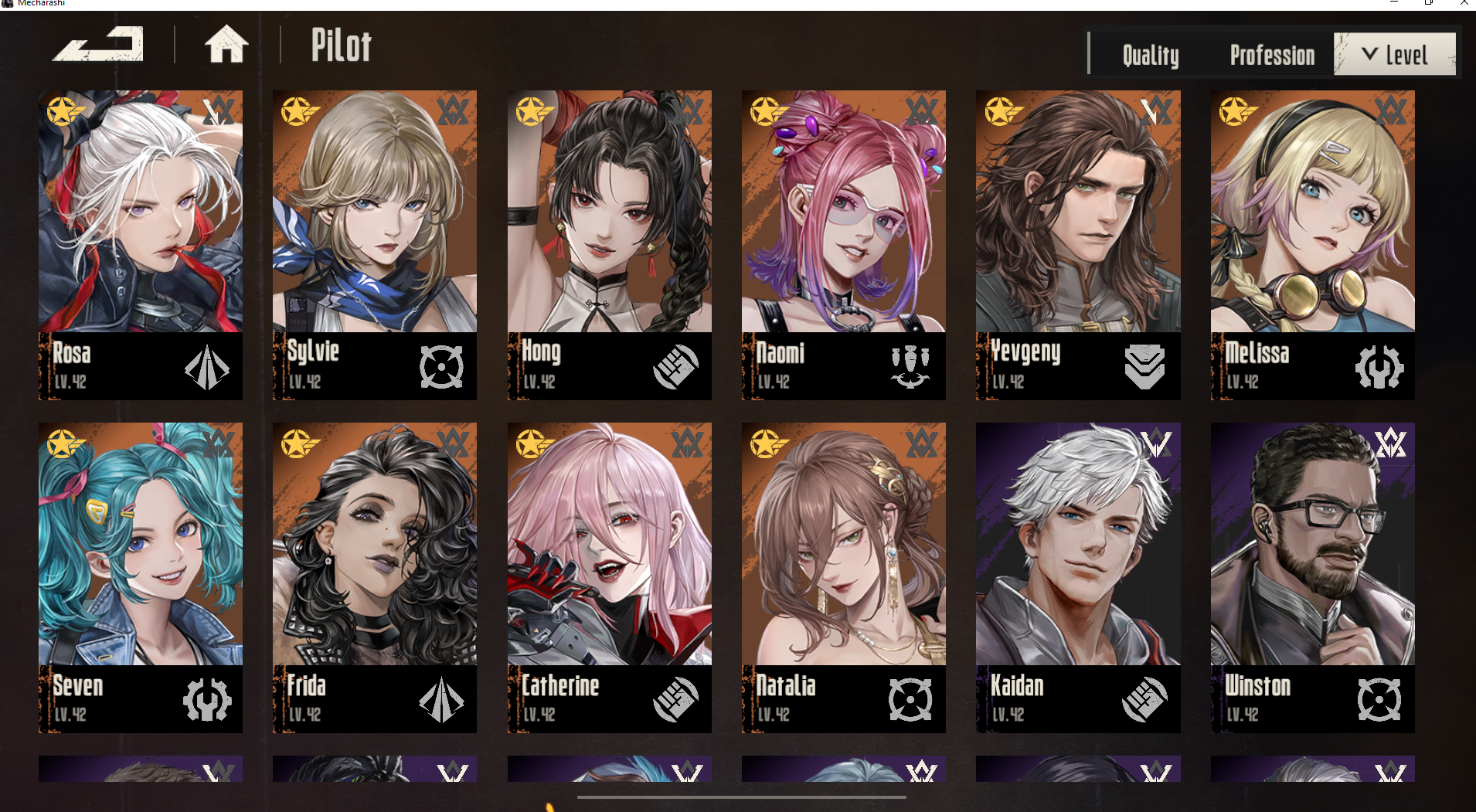1476x812 pixels.
Task: Open Natalia's pilot portrait
Action: (x=844, y=544)
